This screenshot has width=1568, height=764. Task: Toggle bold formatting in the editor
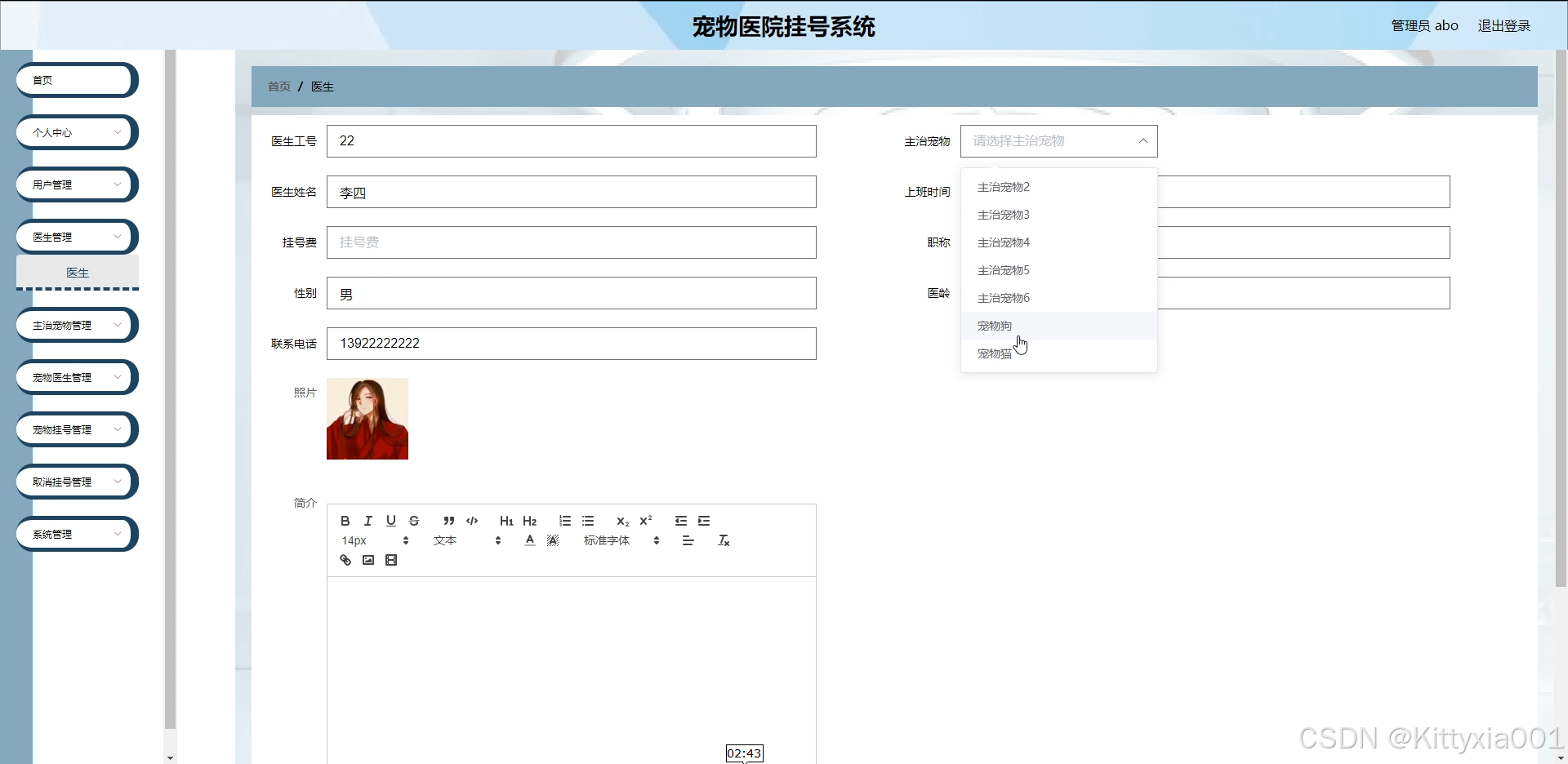[x=345, y=521]
